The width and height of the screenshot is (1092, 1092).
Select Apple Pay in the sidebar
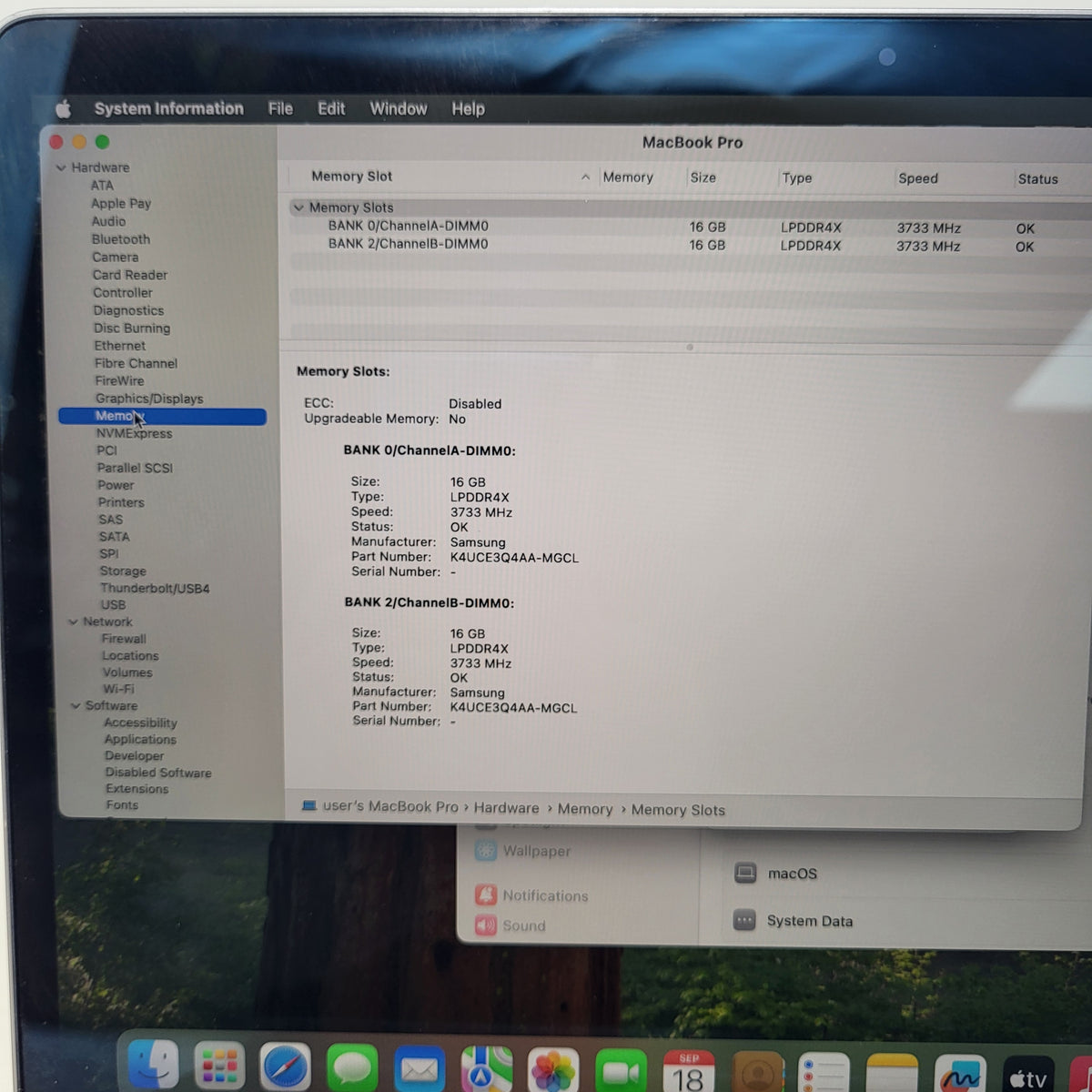click(121, 204)
